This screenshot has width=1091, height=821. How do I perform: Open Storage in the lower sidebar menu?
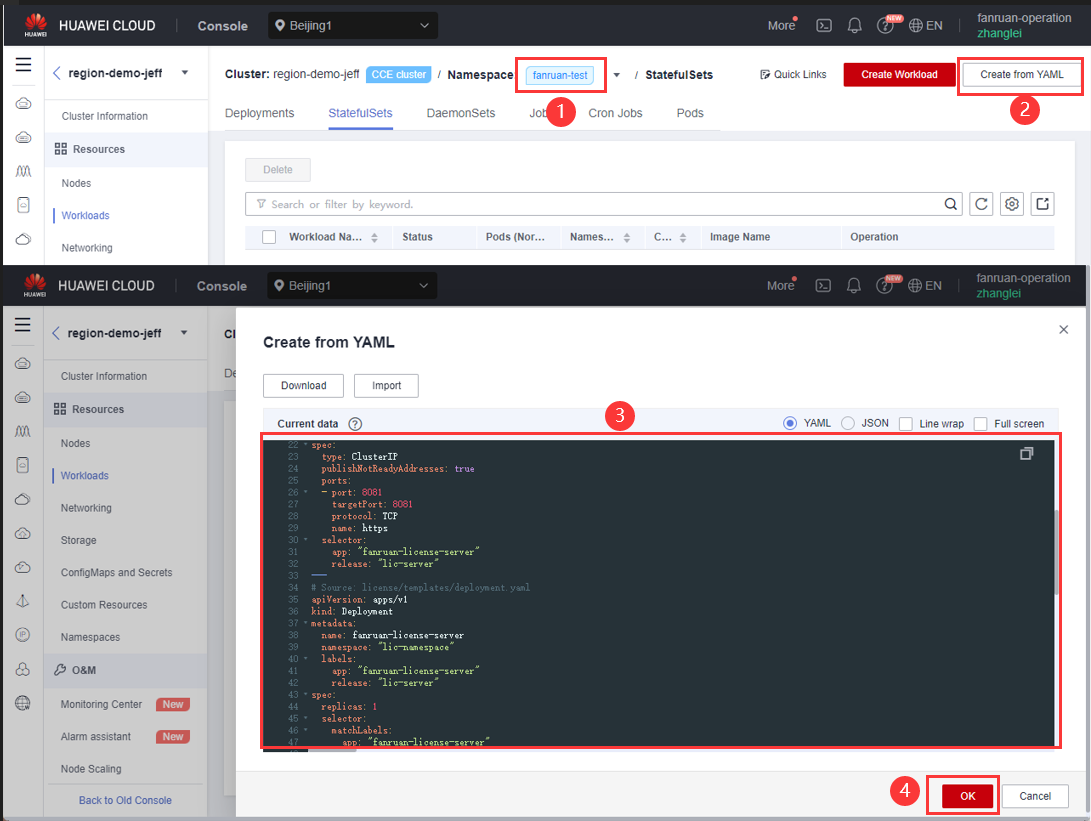[79, 540]
